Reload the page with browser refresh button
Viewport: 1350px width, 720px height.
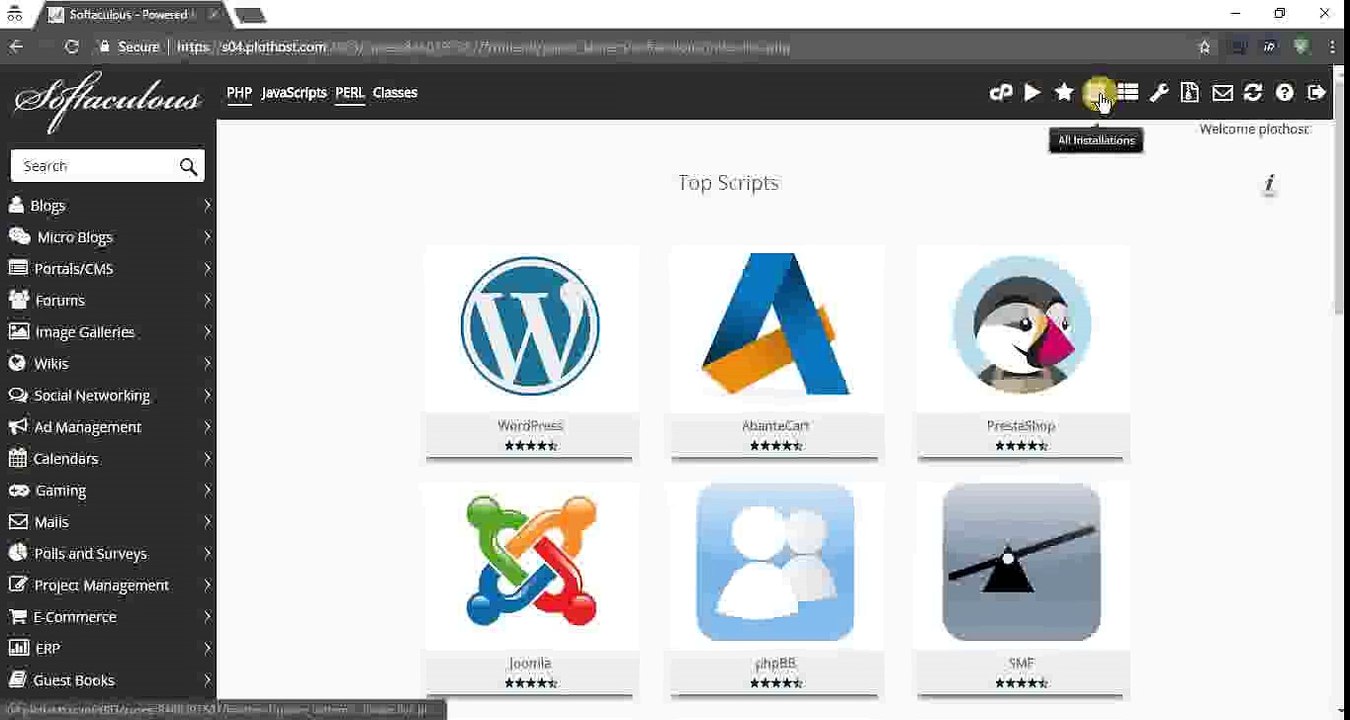[71, 47]
